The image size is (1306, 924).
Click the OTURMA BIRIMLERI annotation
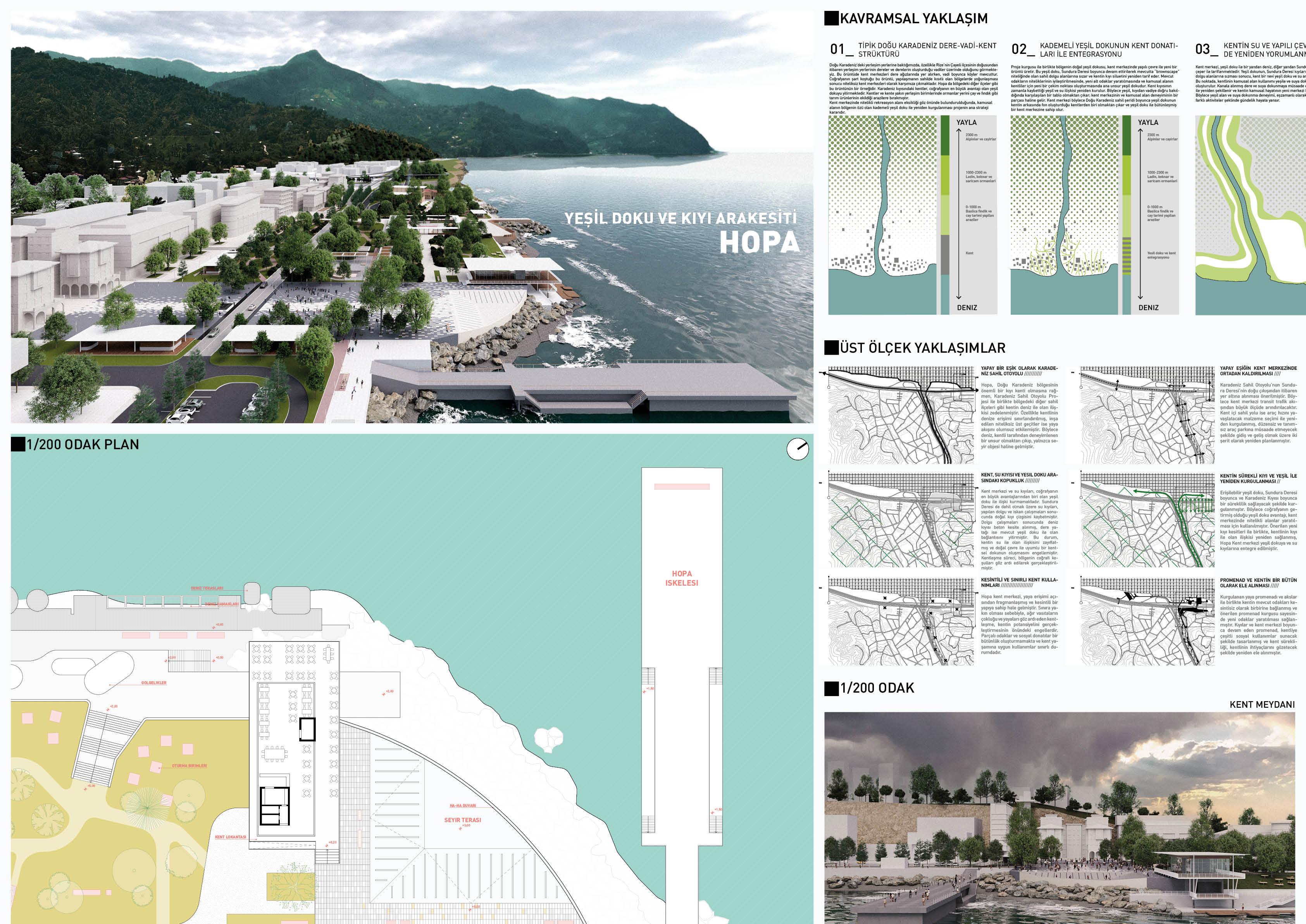point(190,766)
